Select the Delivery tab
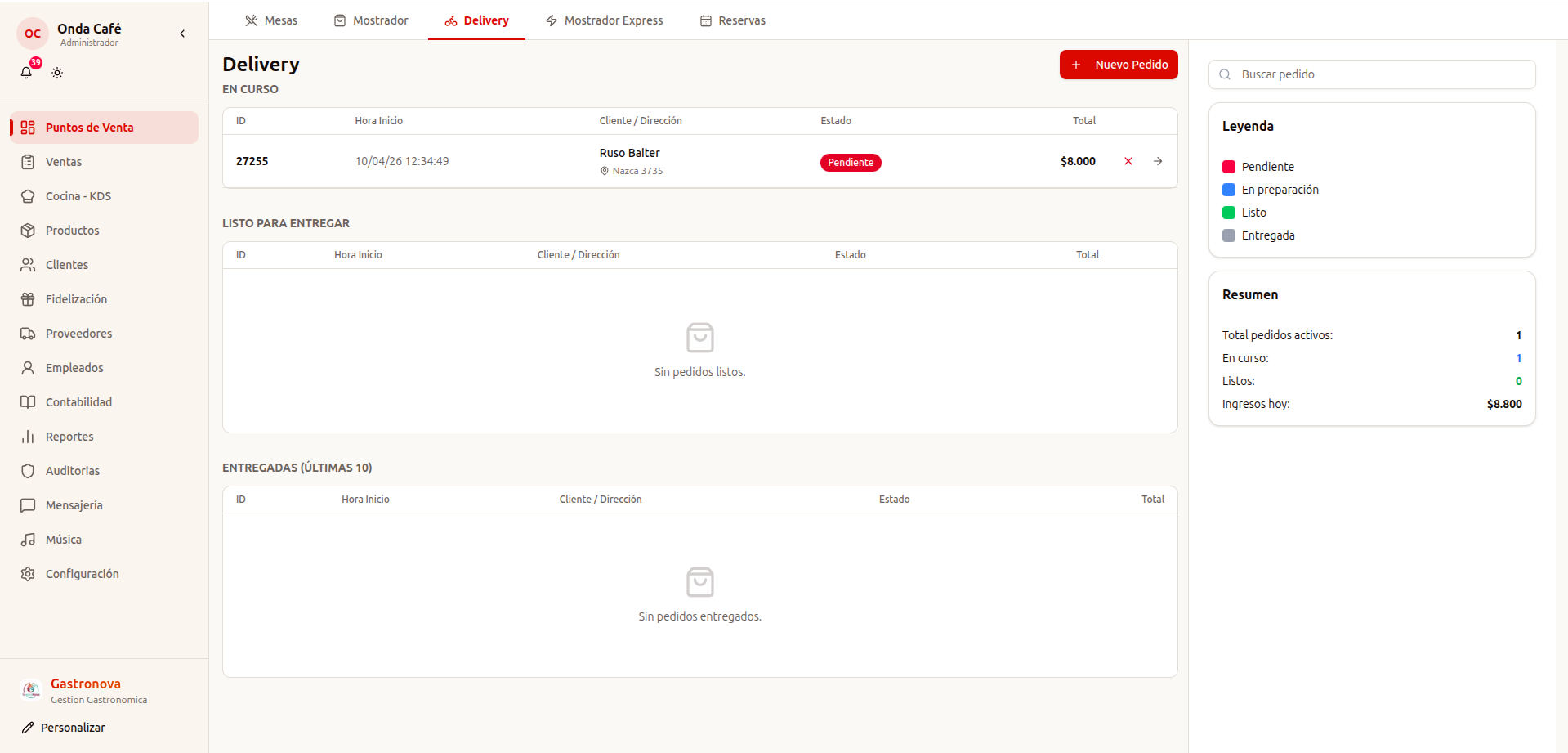1568x753 pixels. pyautogui.click(x=476, y=20)
